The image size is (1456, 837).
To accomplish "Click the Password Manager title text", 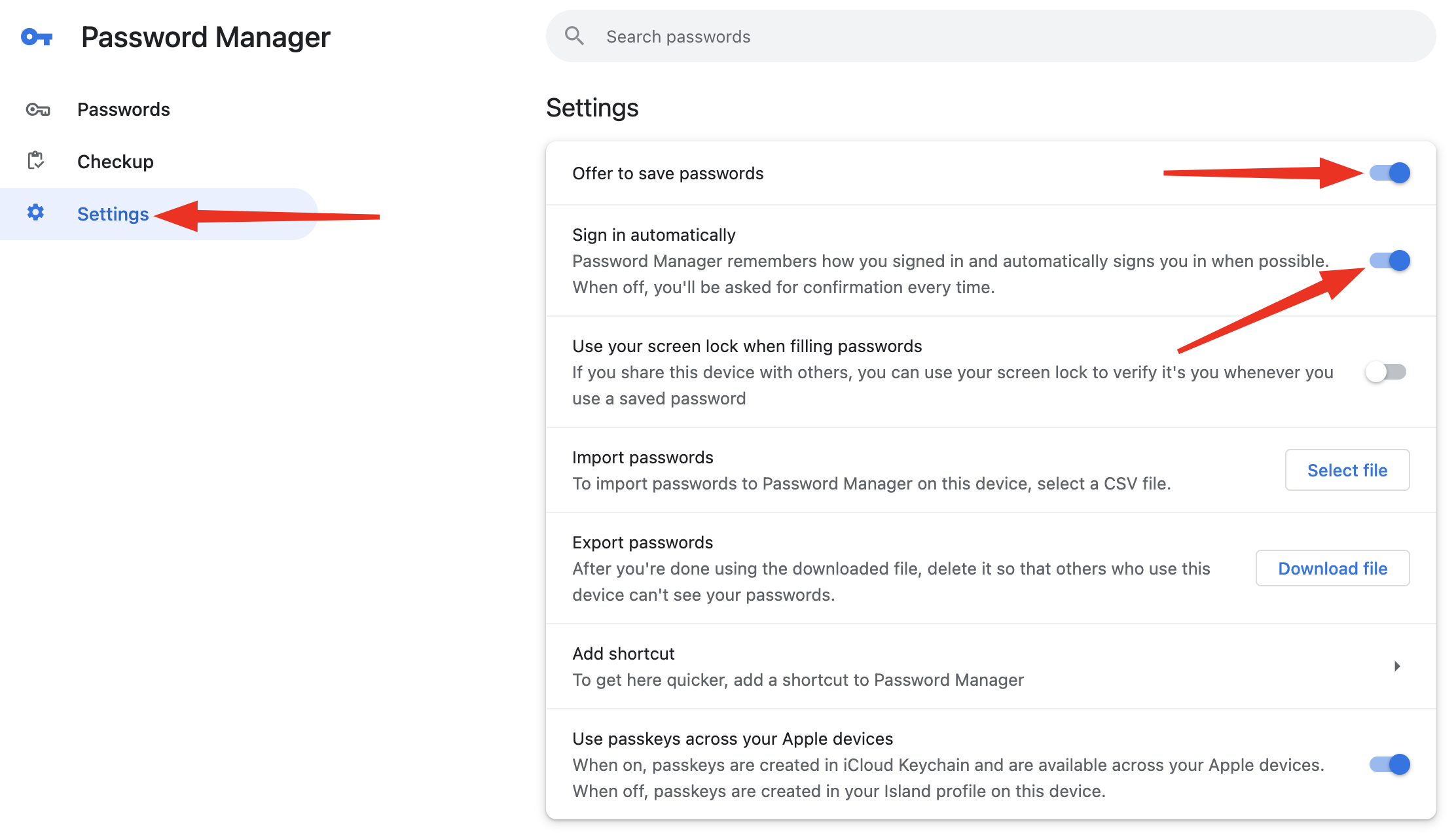I will tap(206, 37).
